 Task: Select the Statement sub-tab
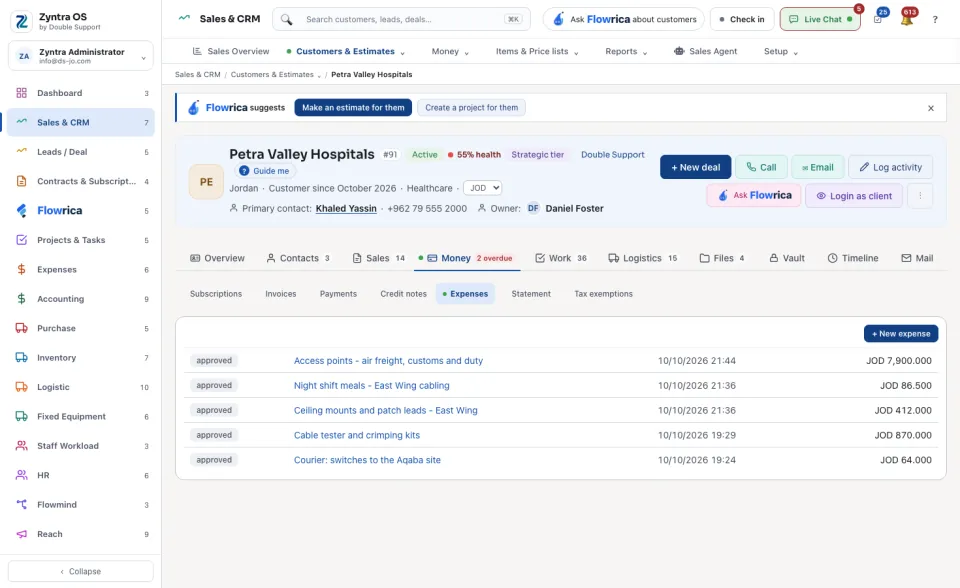point(531,294)
